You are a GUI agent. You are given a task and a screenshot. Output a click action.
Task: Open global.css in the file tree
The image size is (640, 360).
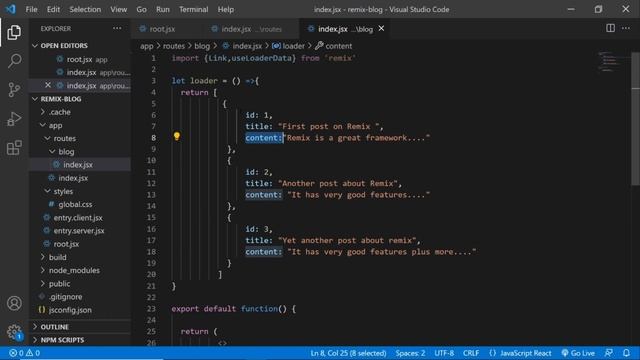[x=80, y=204]
